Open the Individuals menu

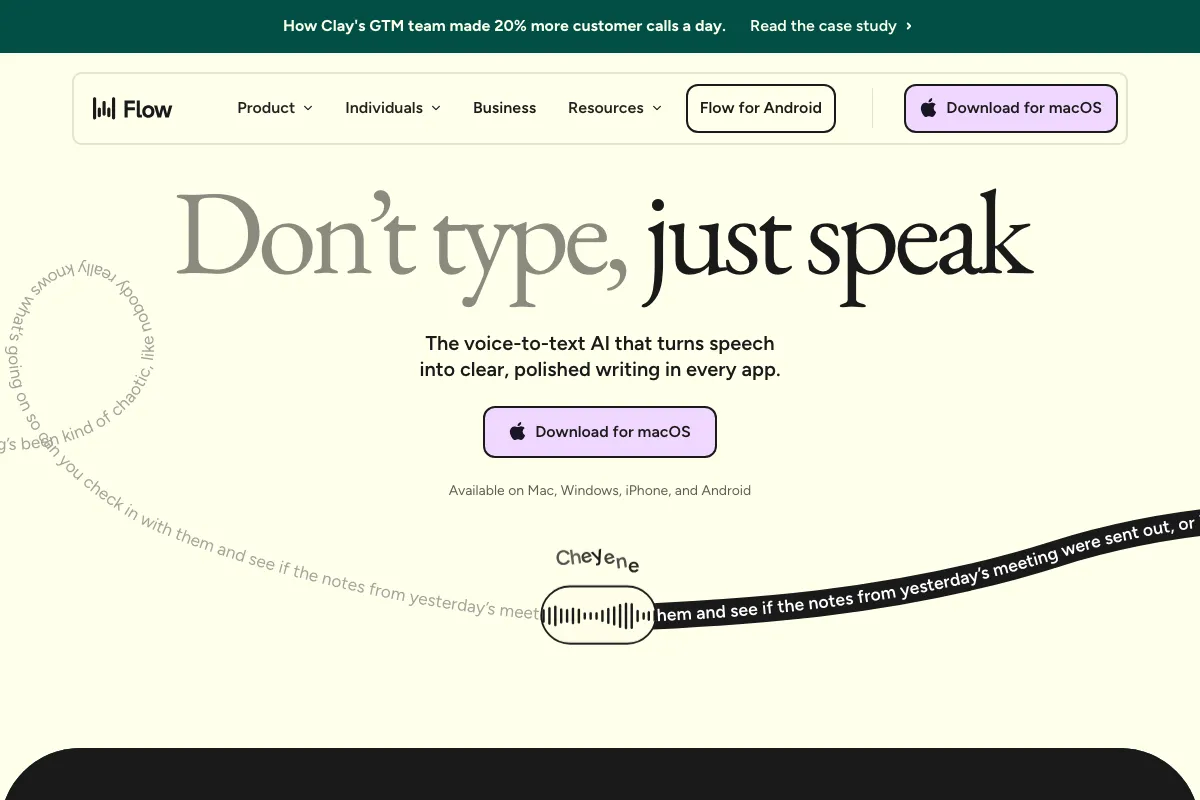tap(384, 108)
